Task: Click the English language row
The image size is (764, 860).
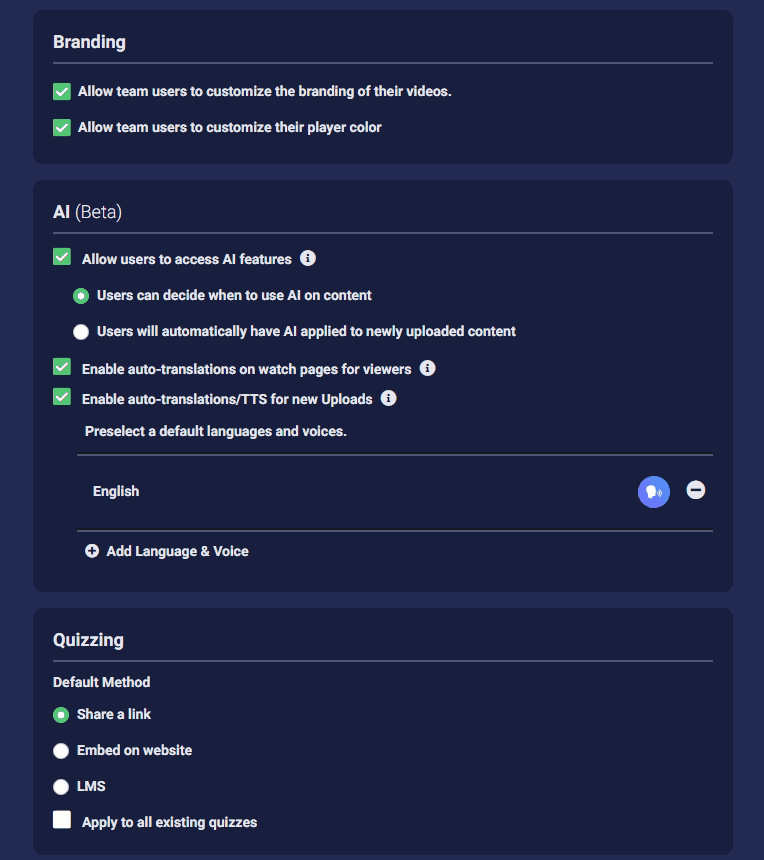Action: (x=395, y=492)
